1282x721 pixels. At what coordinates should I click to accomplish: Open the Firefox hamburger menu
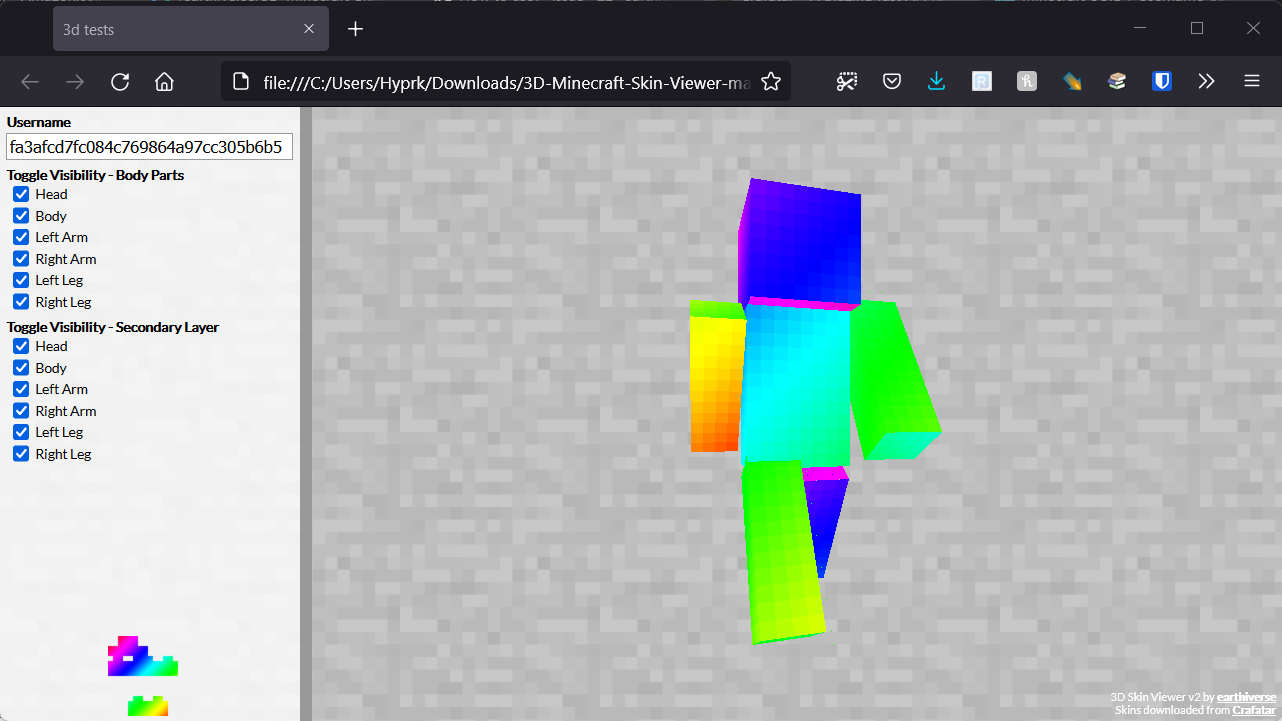click(1251, 81)
